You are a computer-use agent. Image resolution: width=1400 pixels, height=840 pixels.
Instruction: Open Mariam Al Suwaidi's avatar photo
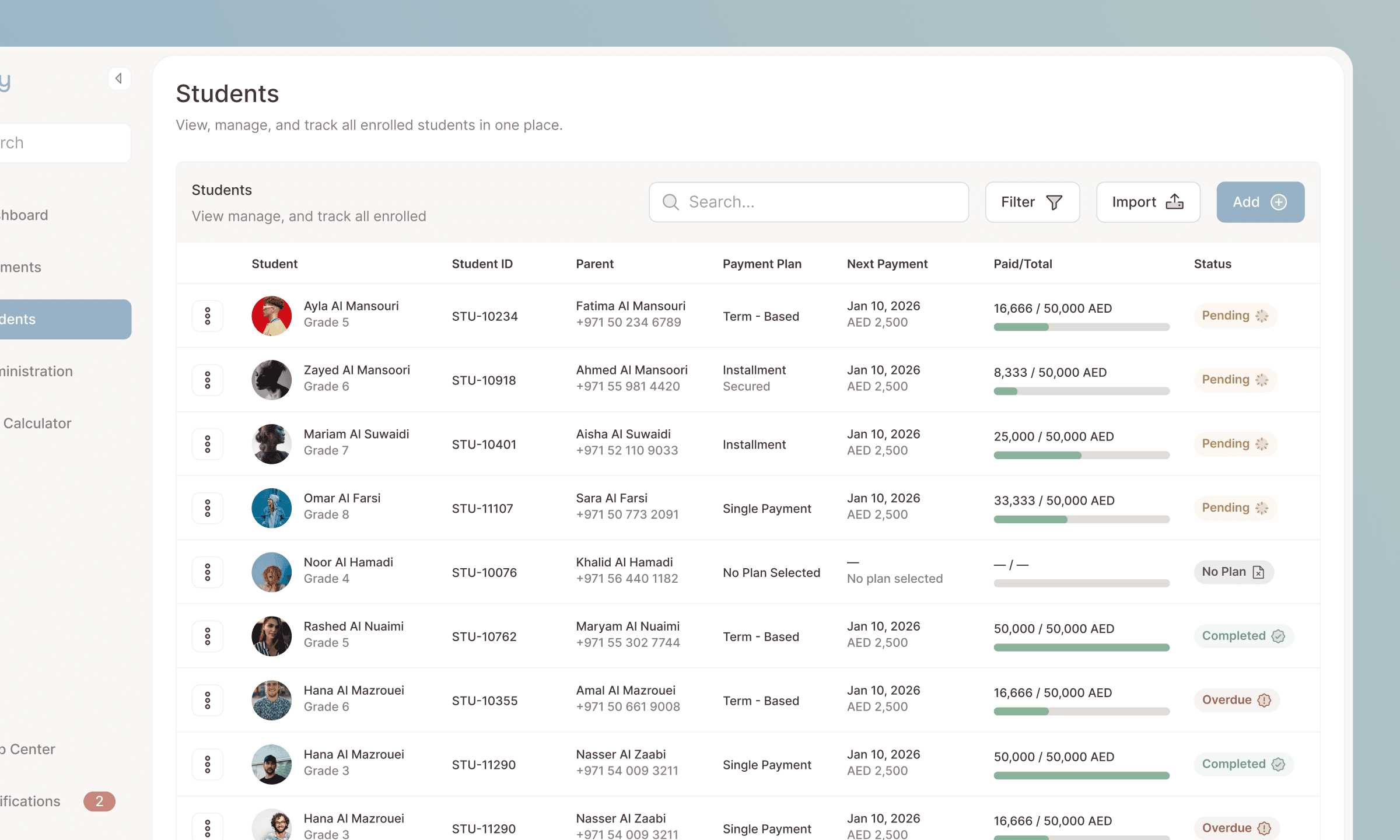pos(271,444)
